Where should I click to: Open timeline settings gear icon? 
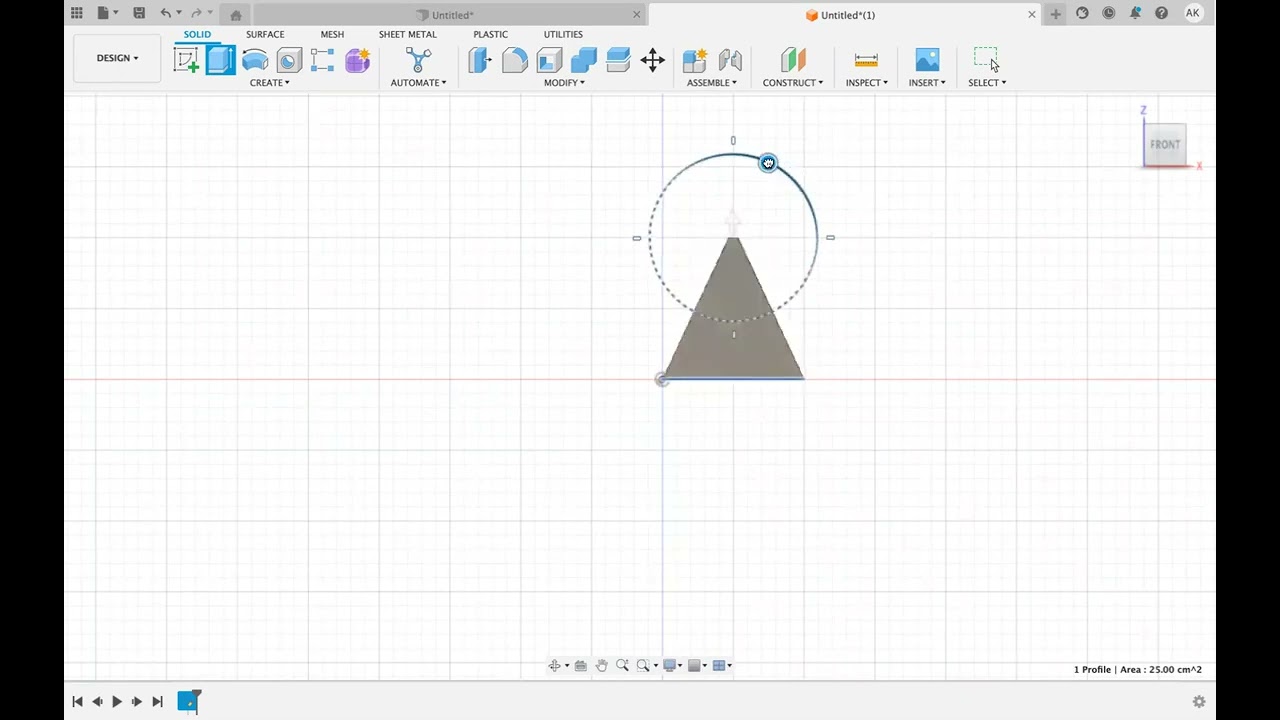click(x=1199, y=702)
